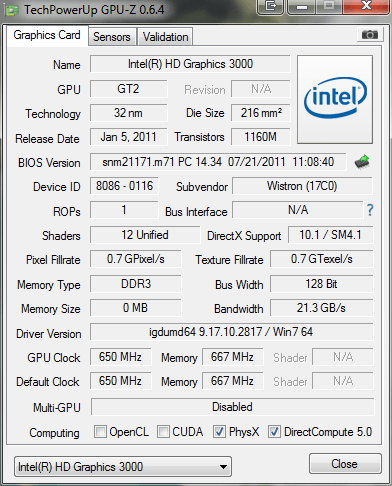The height and width of the screenshot is (486, 392).
Task: Click the camera screenshot icon
Action: coord(370,34)
